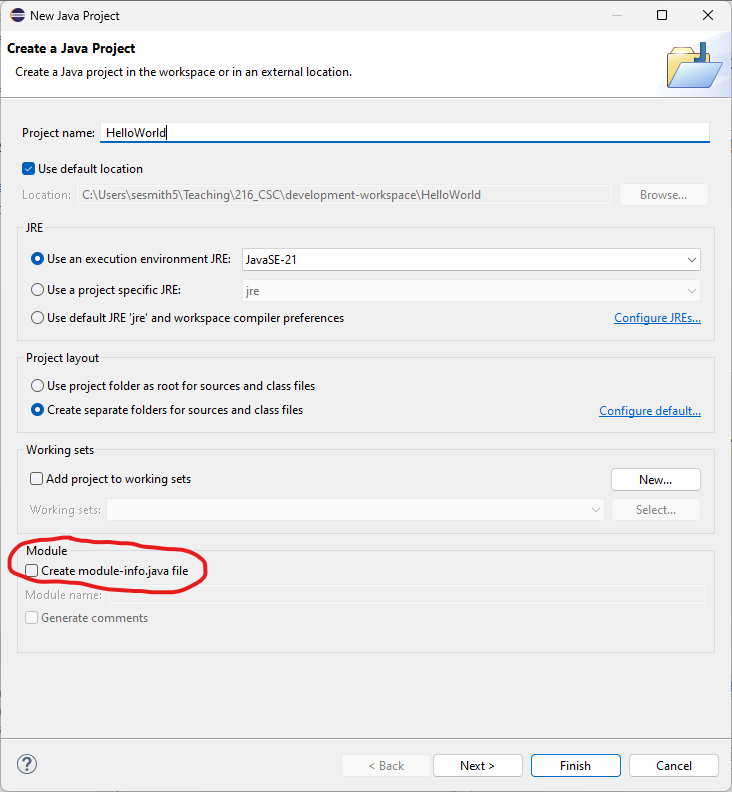The image size is (732, 792).
Task: Open the project specific jre dropdown
Action: coord(471,291)
